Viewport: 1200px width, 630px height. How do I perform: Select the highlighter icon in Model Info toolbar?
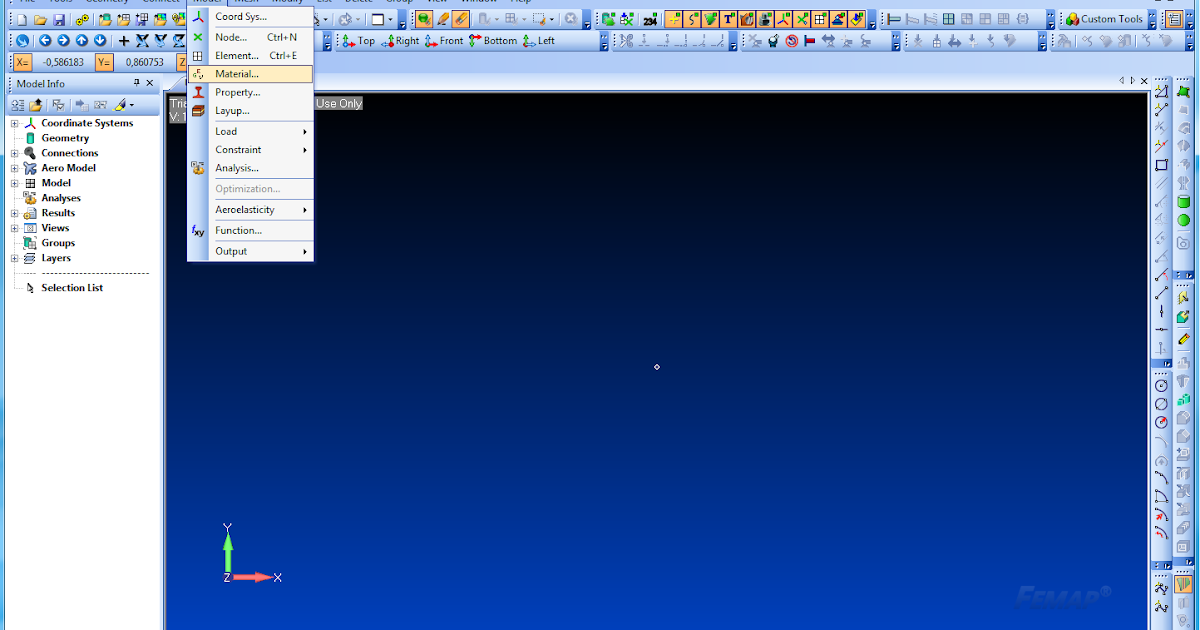119,105
